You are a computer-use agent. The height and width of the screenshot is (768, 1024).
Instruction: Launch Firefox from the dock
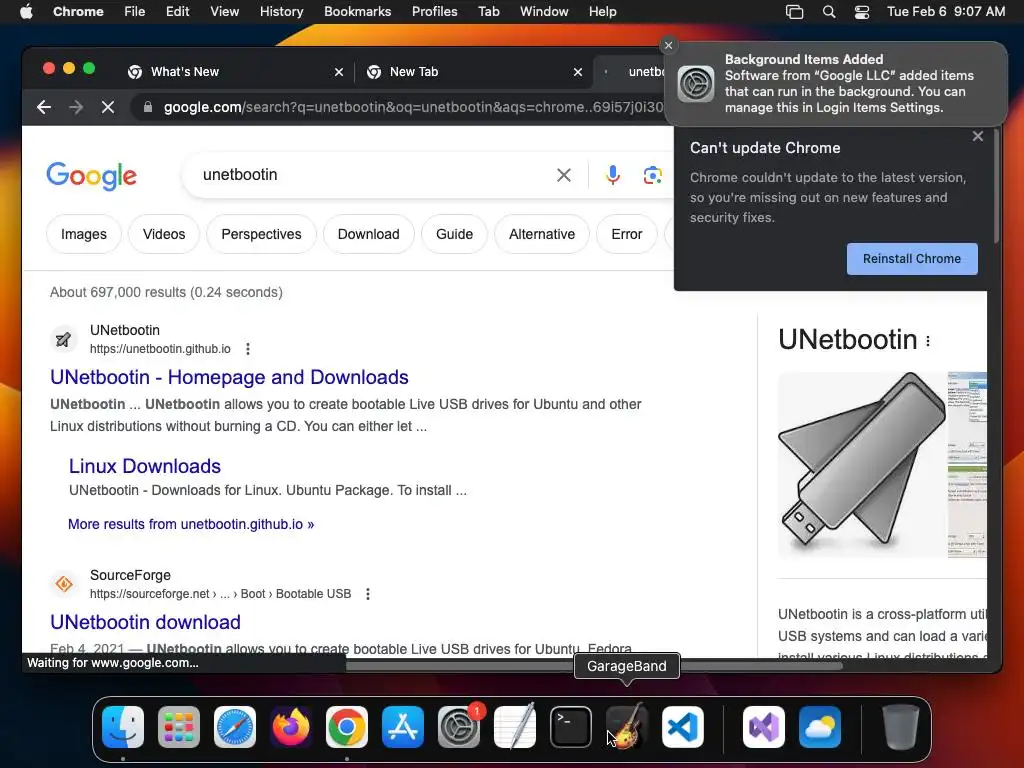pyautogui.click(x=291, y=727)
